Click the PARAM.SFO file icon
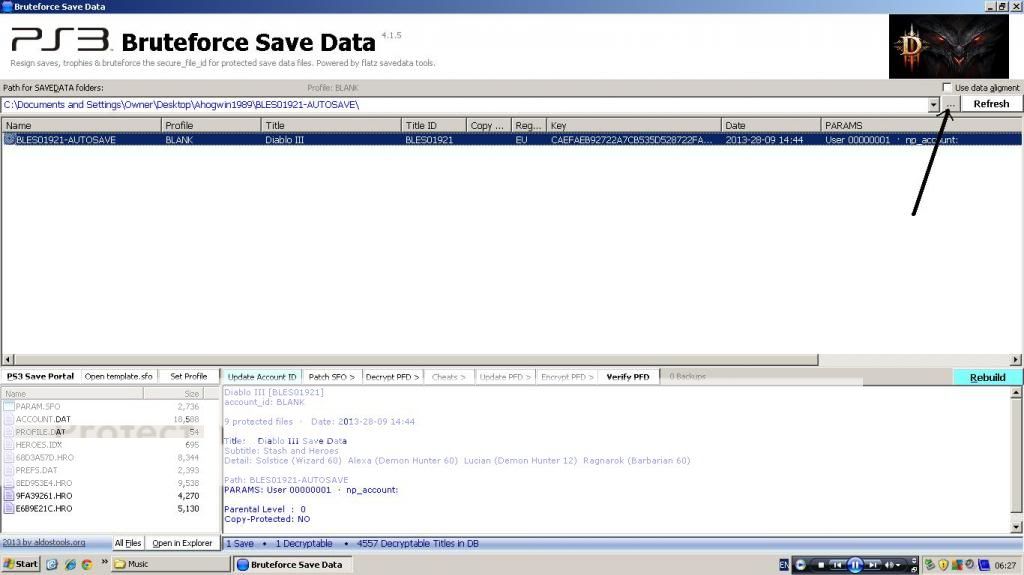 tap(9, 407)
